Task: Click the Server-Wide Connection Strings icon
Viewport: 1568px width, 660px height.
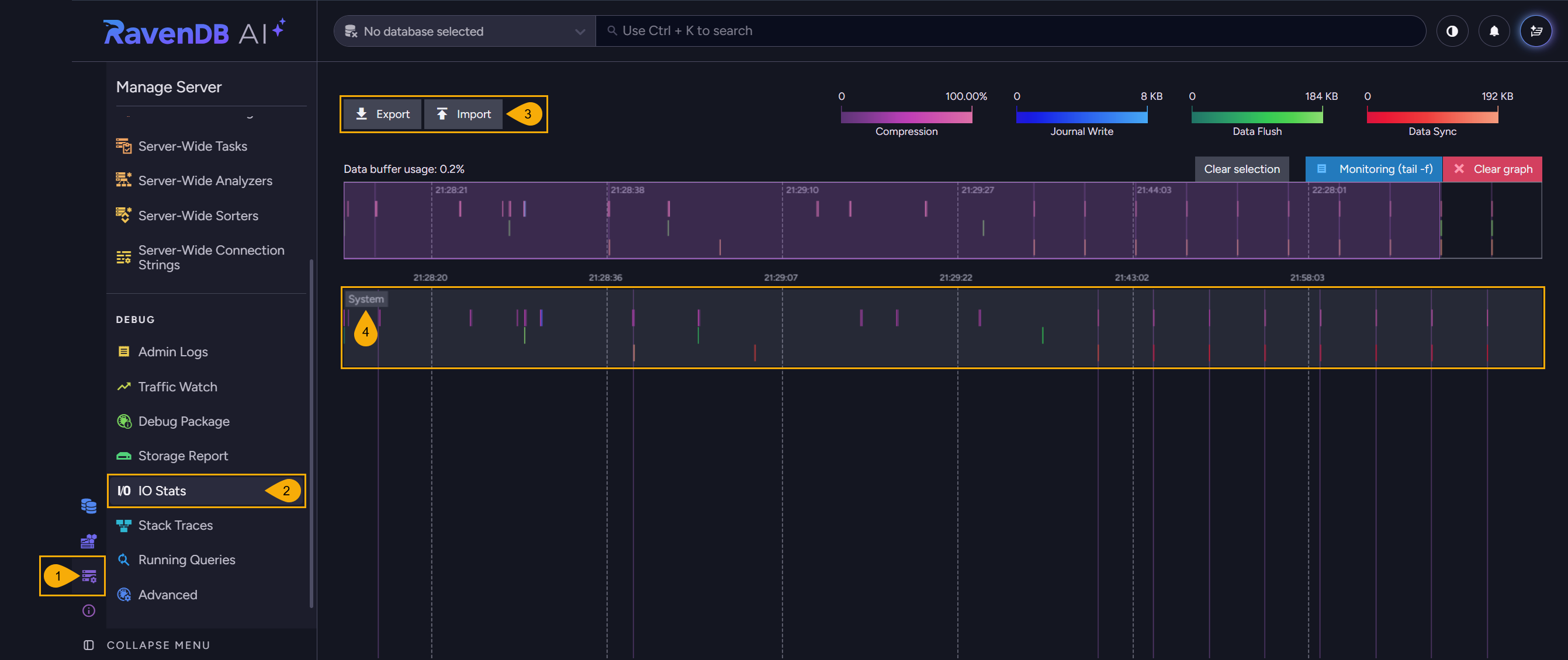Action: [124, 258]
